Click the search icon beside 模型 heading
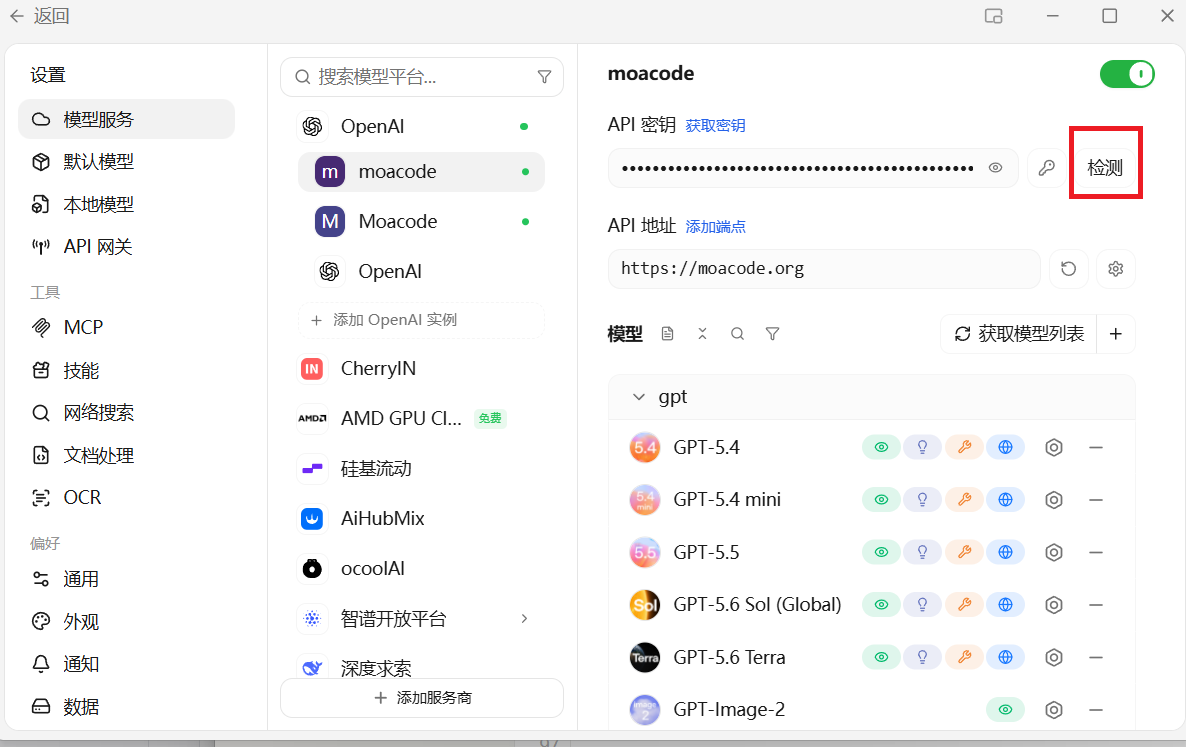The width and height of the screenshot is (1186, 747). click(x=737, y=333)
